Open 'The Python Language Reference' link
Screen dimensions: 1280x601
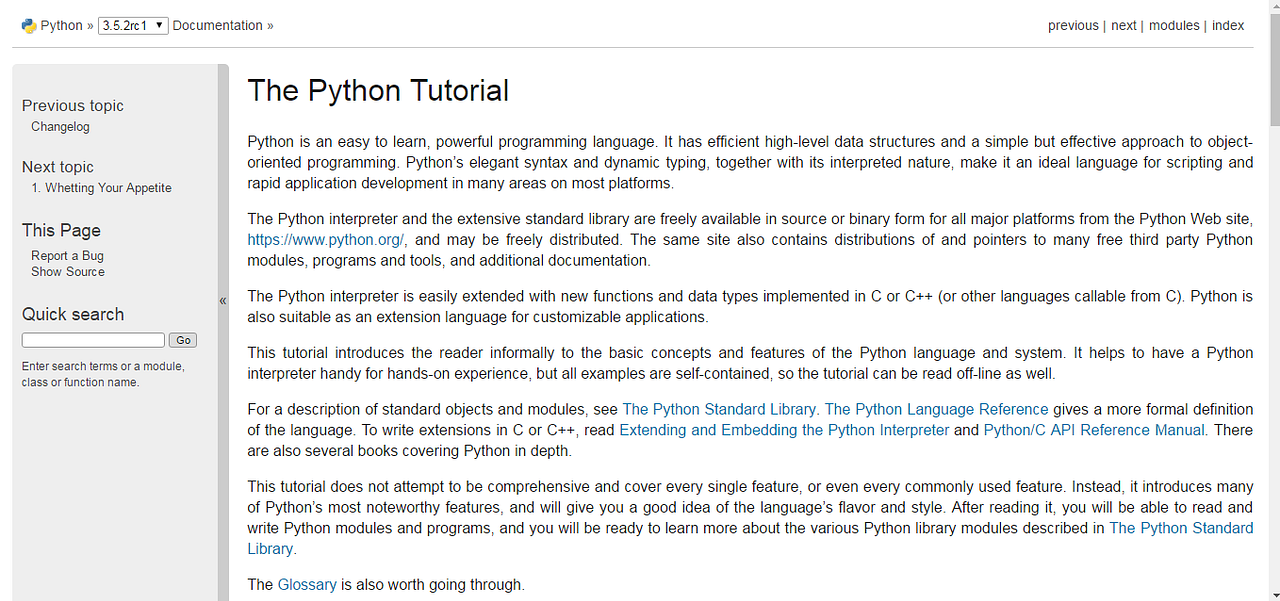[x=936, y=409]
